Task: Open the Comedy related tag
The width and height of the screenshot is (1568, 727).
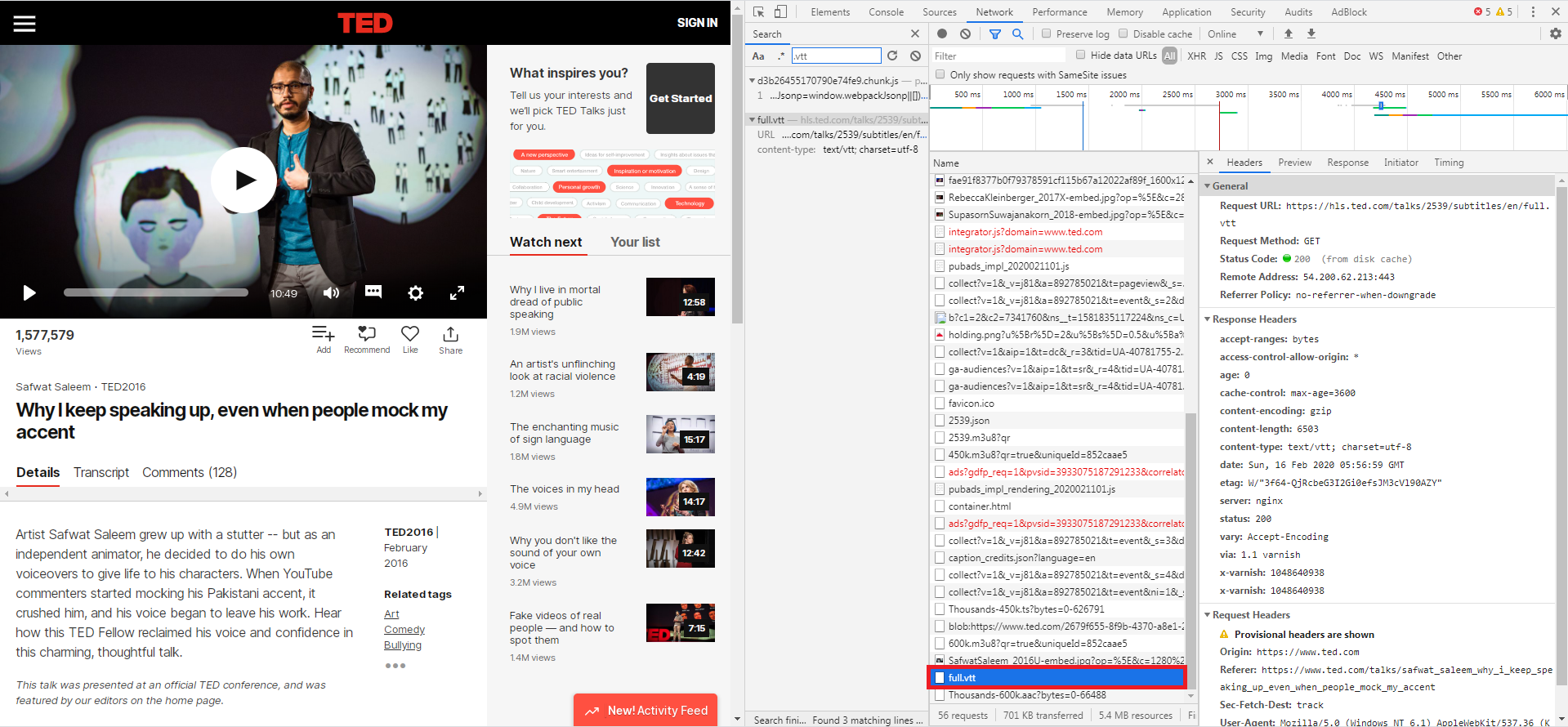Action: pyautogui.click(x=404, y=629)
